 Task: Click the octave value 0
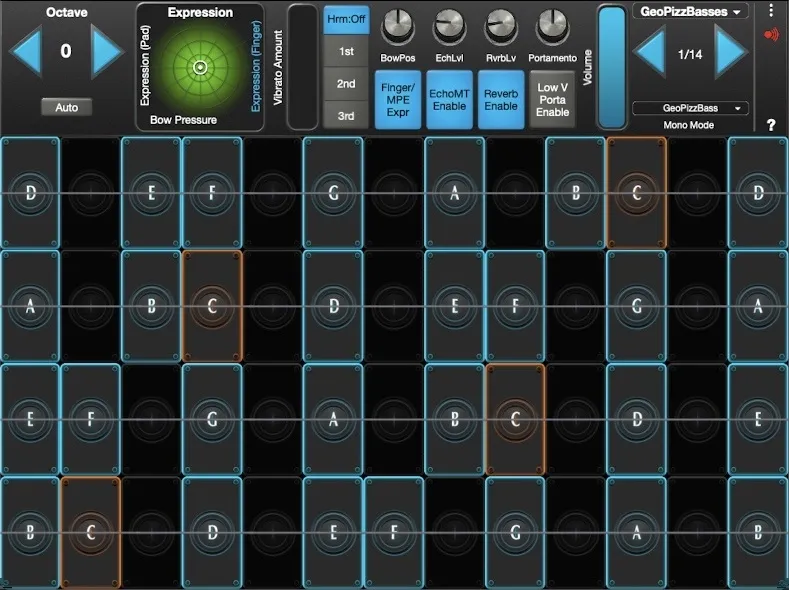(x=66, y=51)
